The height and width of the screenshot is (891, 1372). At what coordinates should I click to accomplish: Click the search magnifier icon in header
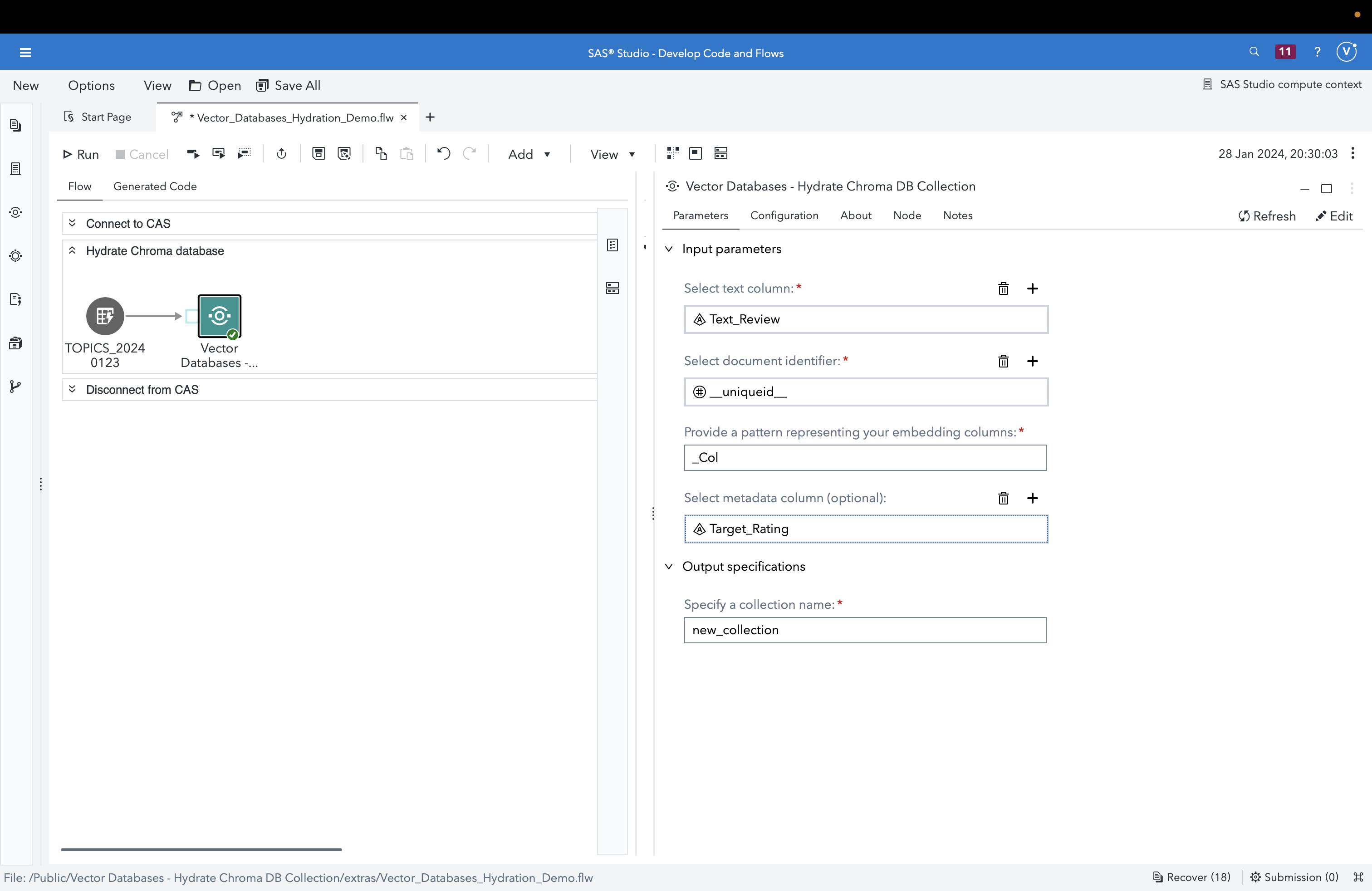coord(1254,52)
